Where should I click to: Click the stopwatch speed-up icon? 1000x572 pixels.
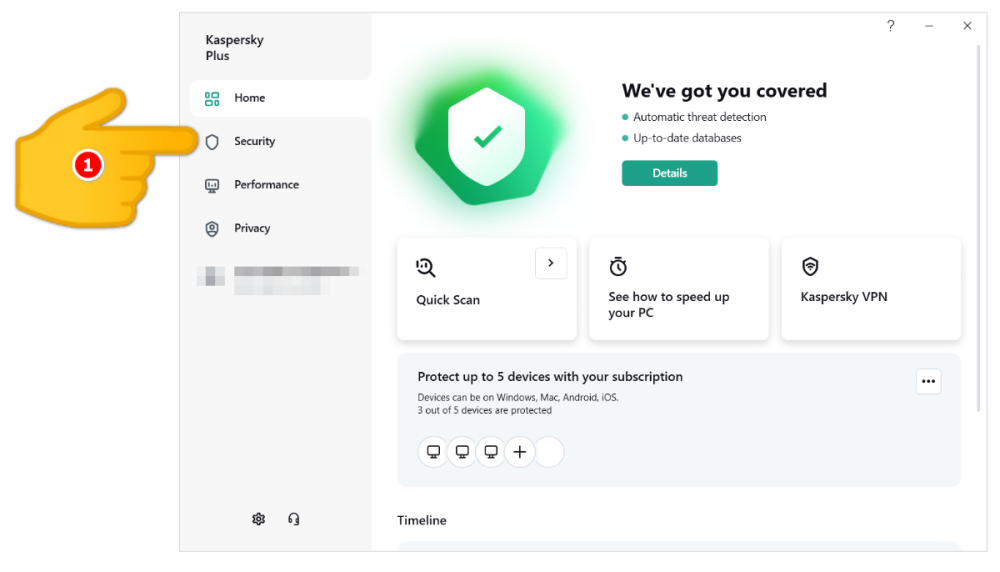pos(618,267)
